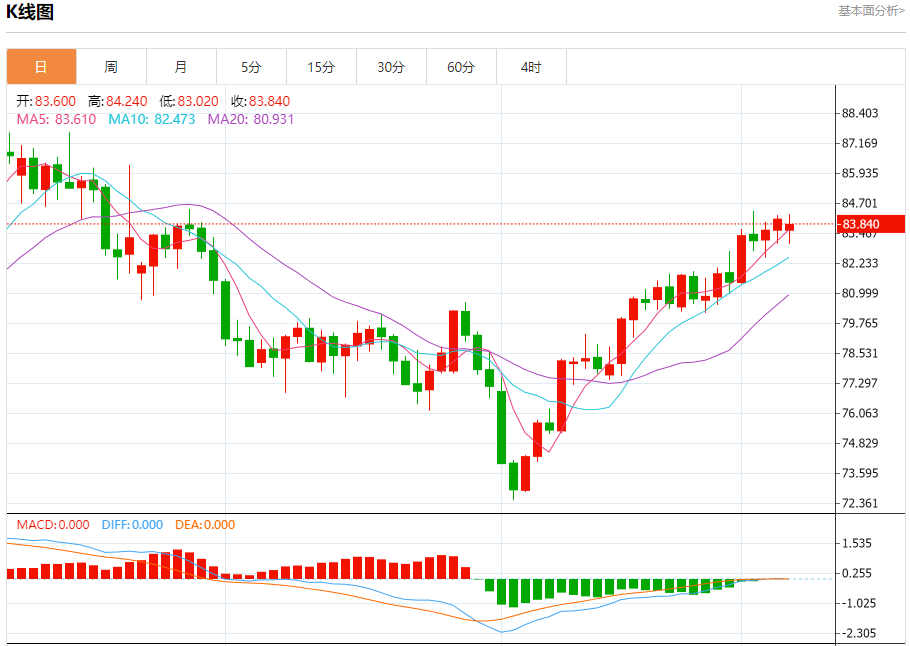Open the 5分 interval tab
Viewport: 910px width, 646px height.
251,67
